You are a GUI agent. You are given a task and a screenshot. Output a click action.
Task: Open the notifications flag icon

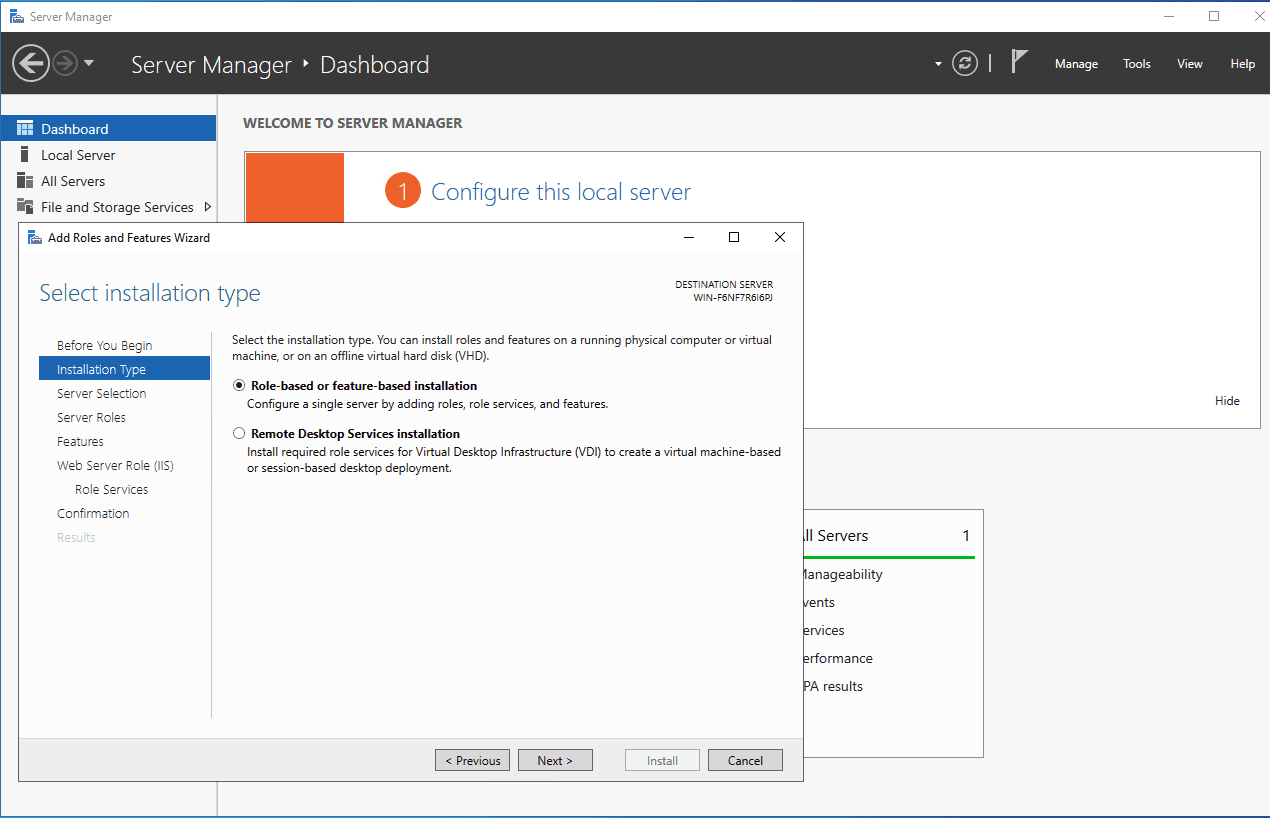tap(1019, 63)
